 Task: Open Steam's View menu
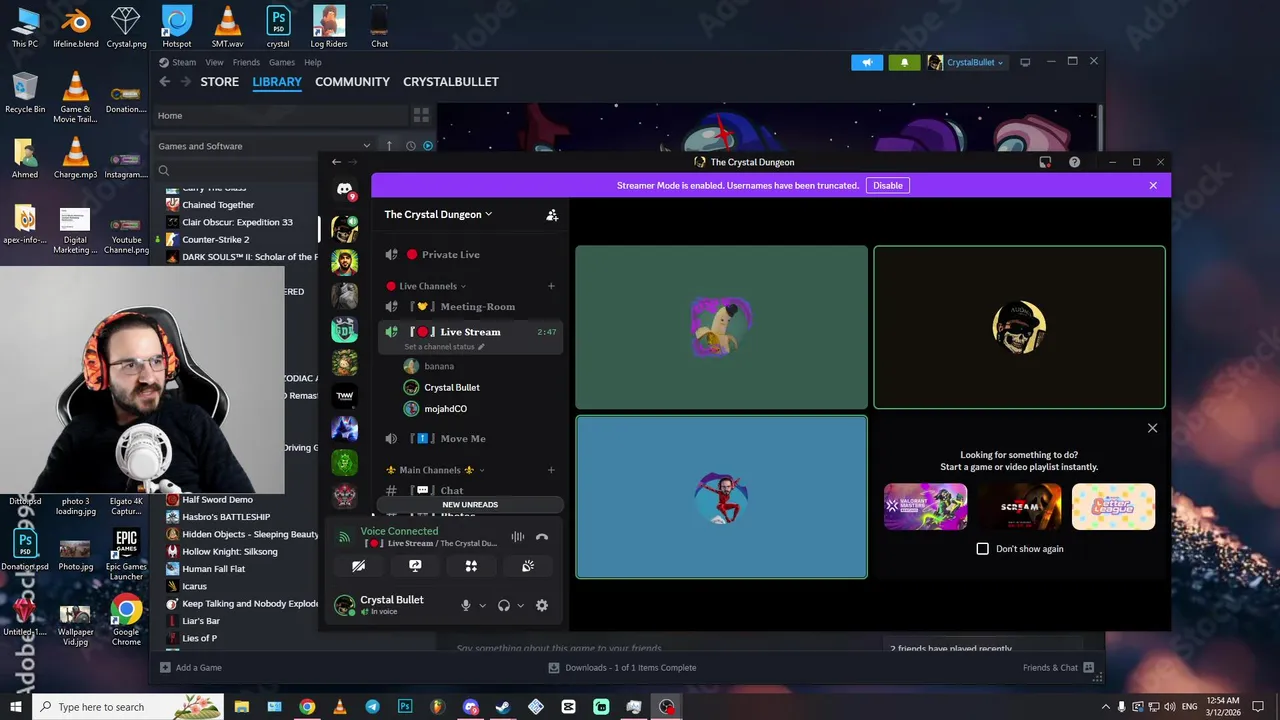214,62
